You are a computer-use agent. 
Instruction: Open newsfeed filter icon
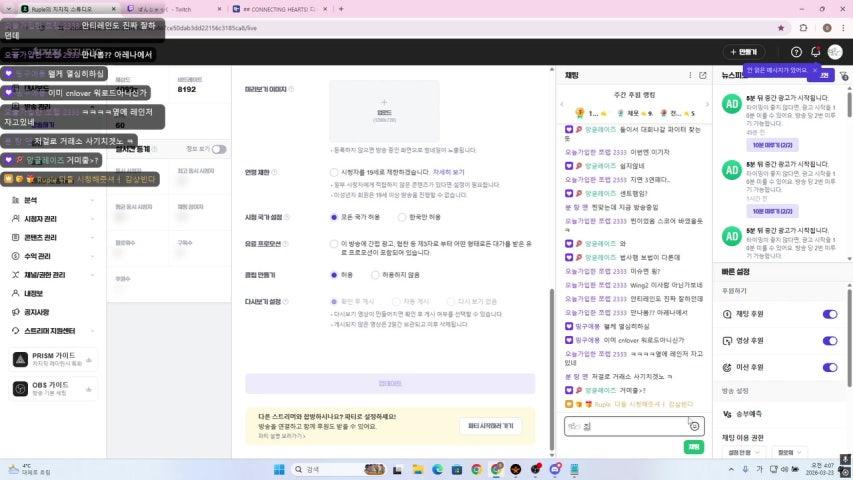click(x=844, y=76)
